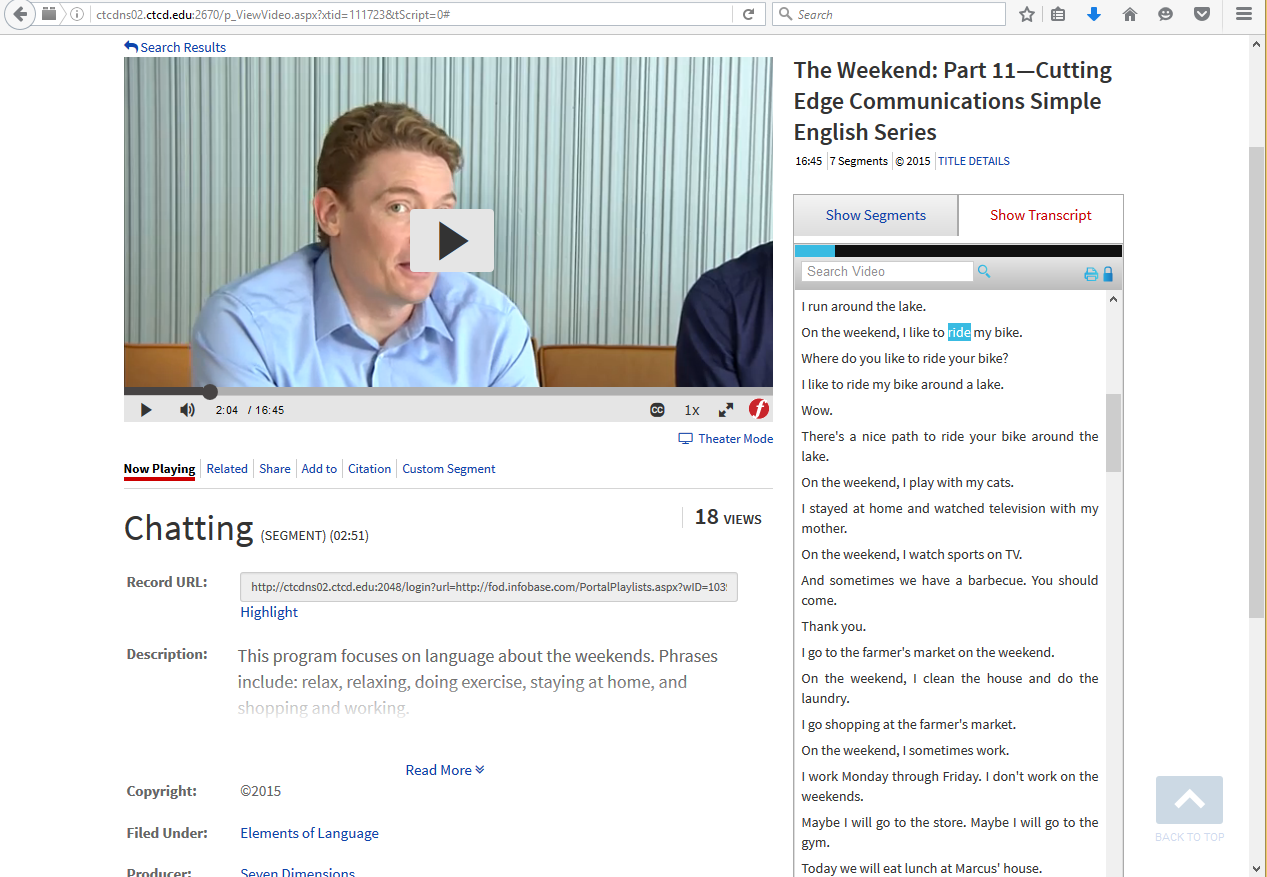This screenshot has height=877, width=1267.
Task: Open the TITLE DETAILS link
Action: 974,161
